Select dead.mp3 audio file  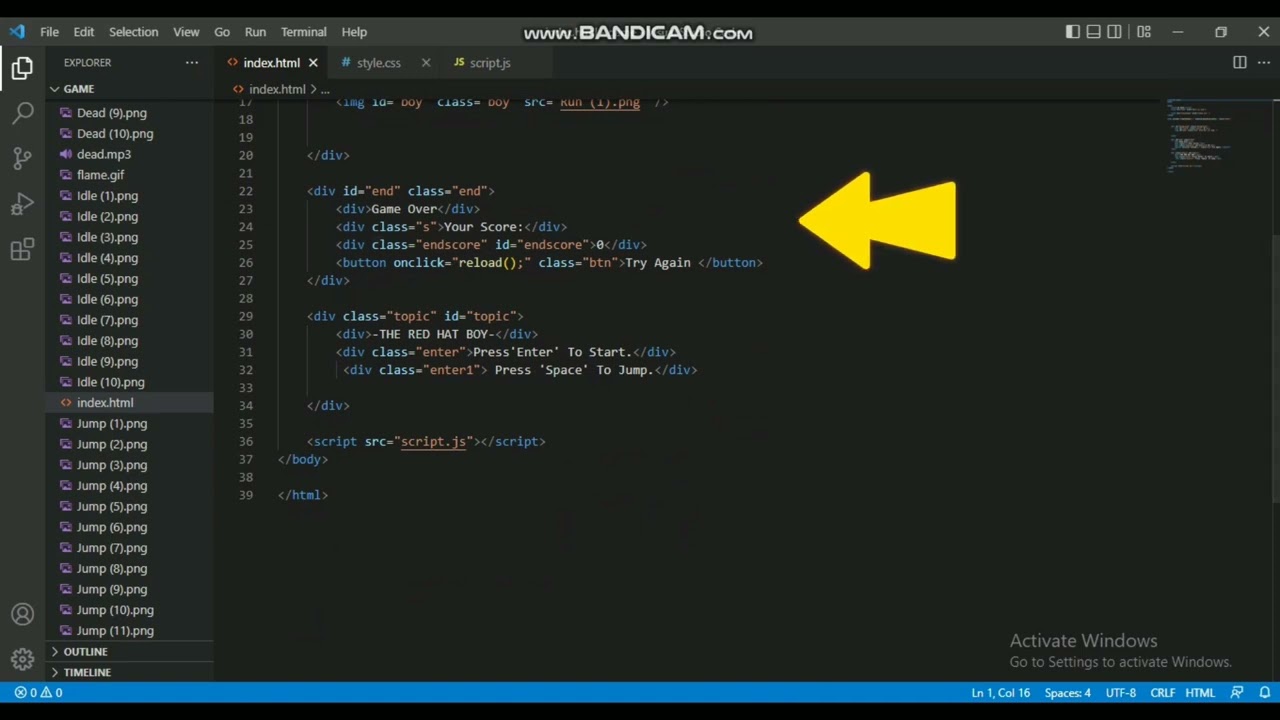[x=104, y=154]
